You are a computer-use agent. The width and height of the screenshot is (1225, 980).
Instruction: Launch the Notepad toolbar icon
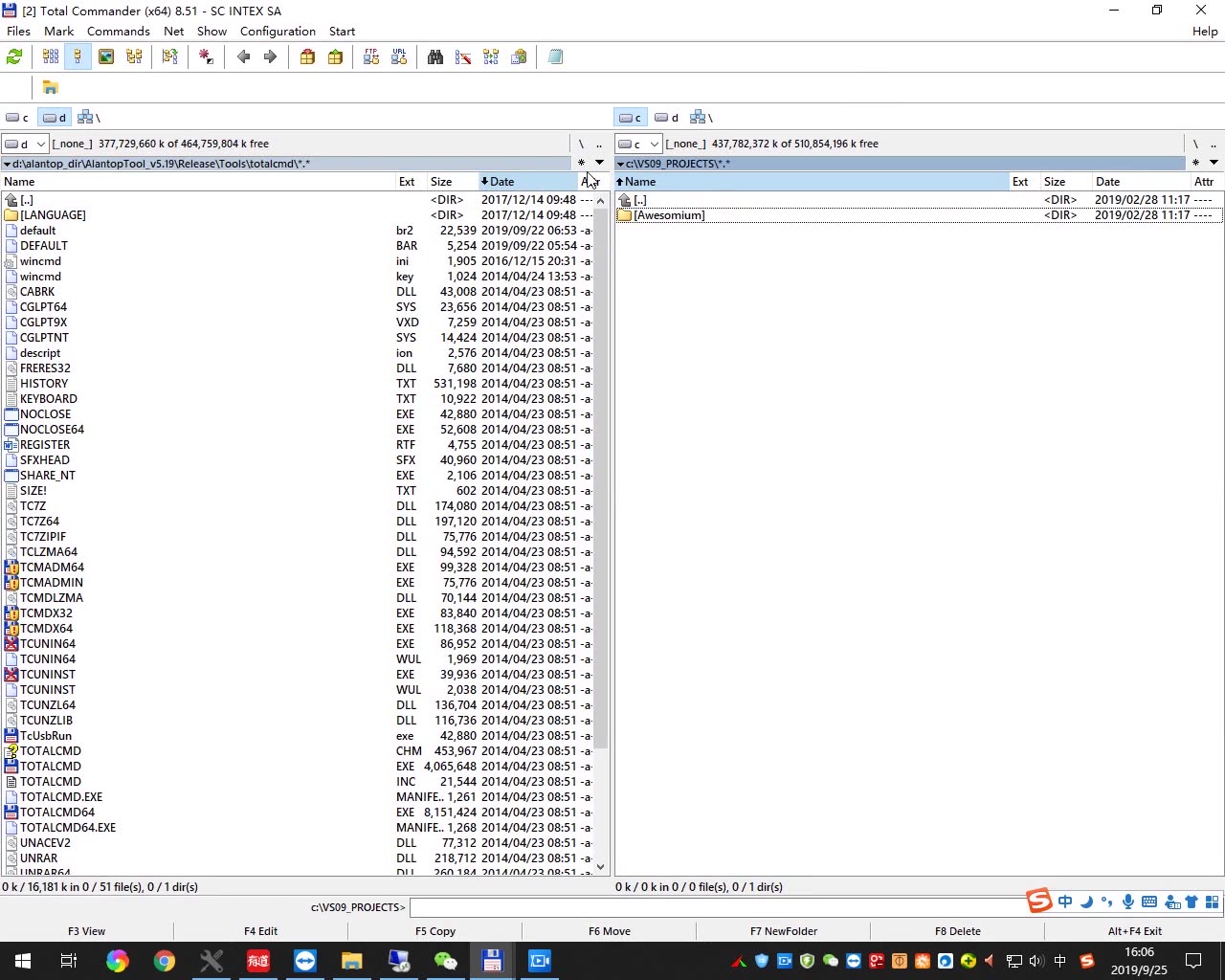click(555, 57)
